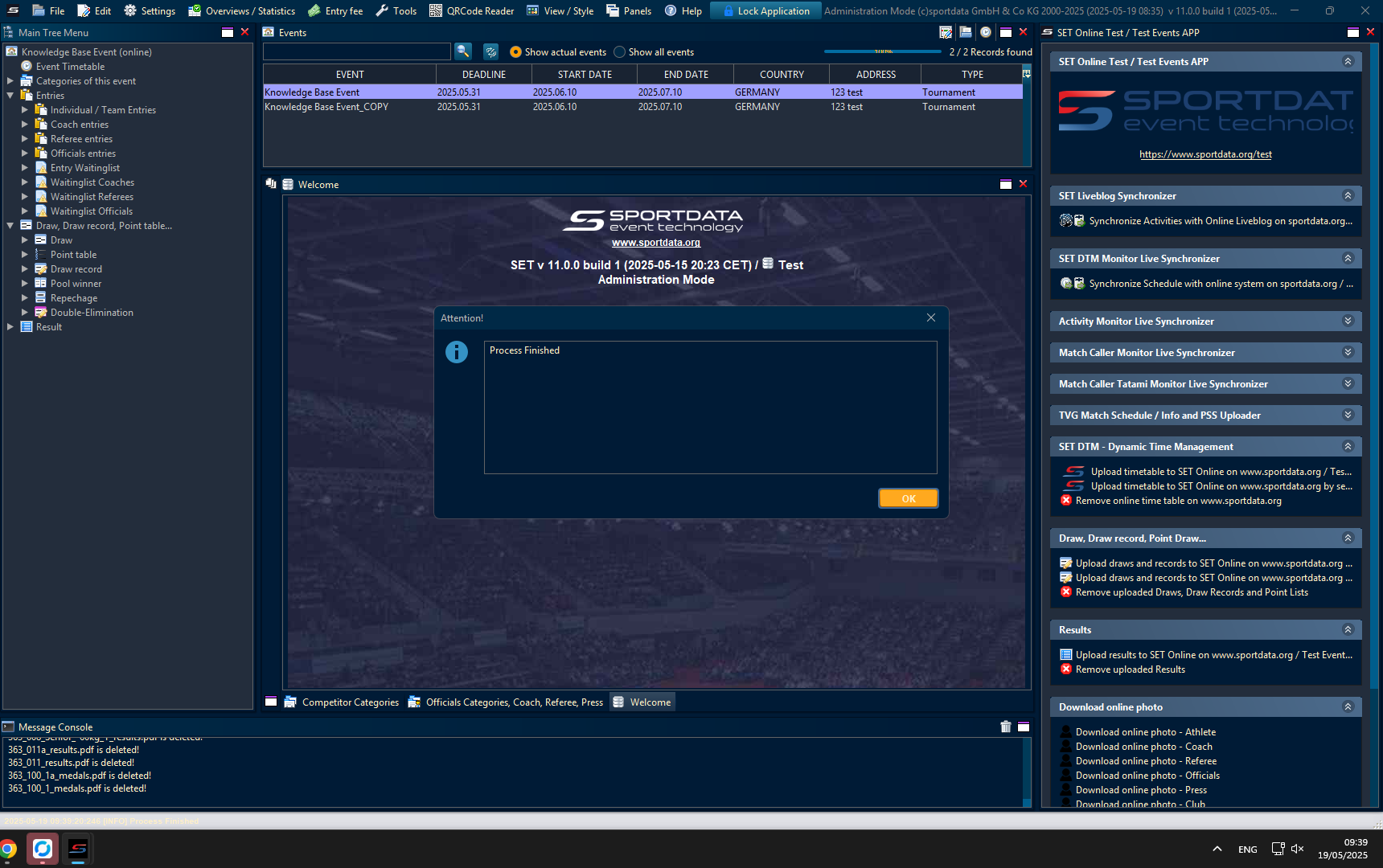Click the records loading progress bar
This screenshot has width=1383, height=868.
pos(883,51)
